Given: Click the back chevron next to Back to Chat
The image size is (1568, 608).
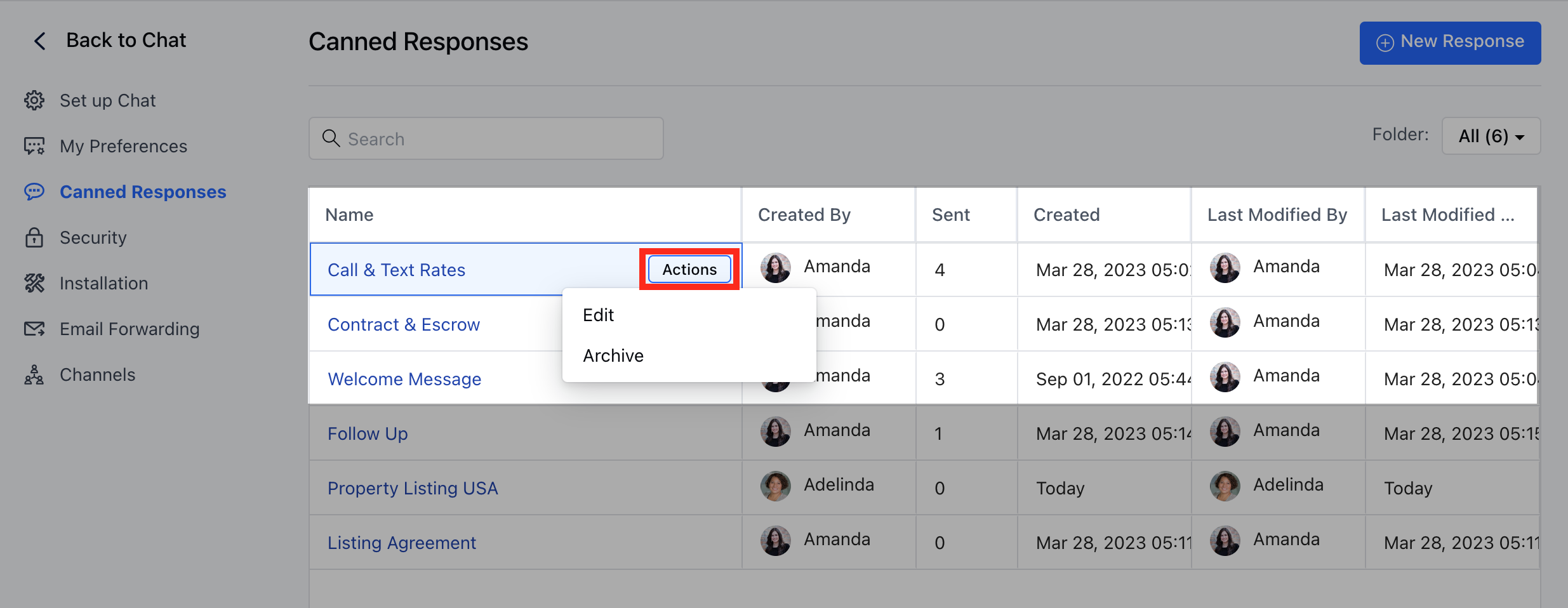Looking at the screenshot, I should point(39,40).
